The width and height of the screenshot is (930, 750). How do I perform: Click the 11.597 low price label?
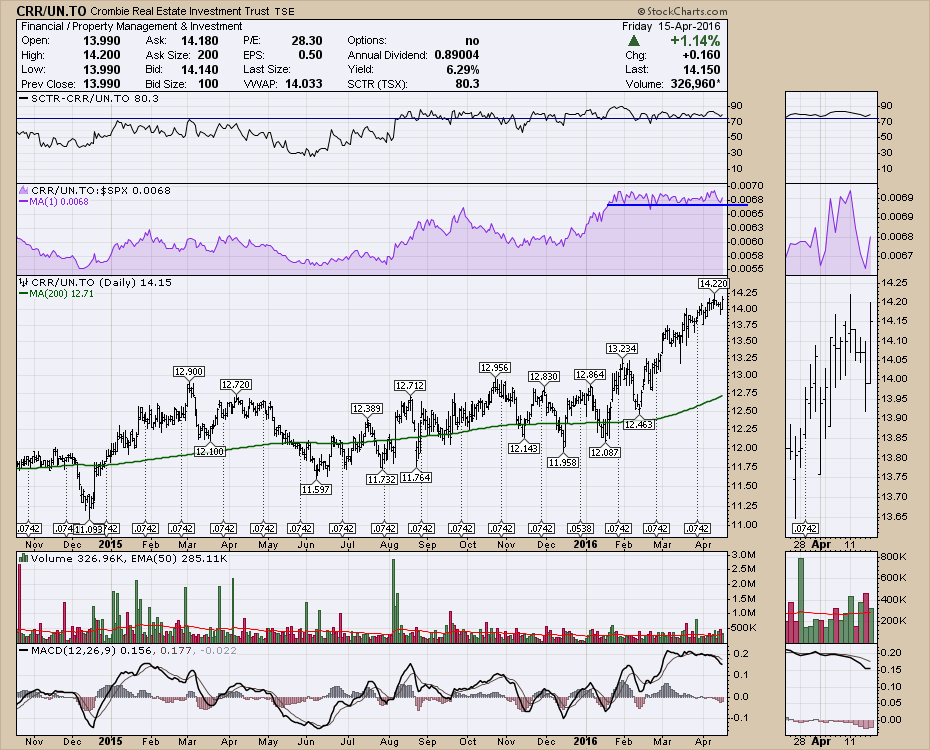[316, 490]
